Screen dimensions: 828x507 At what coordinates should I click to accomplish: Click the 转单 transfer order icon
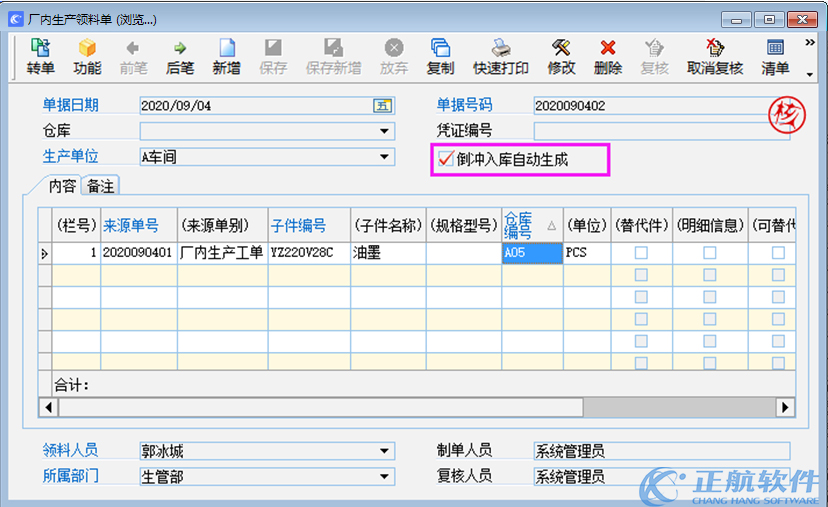pyautogui.click(x=40, y=57)
